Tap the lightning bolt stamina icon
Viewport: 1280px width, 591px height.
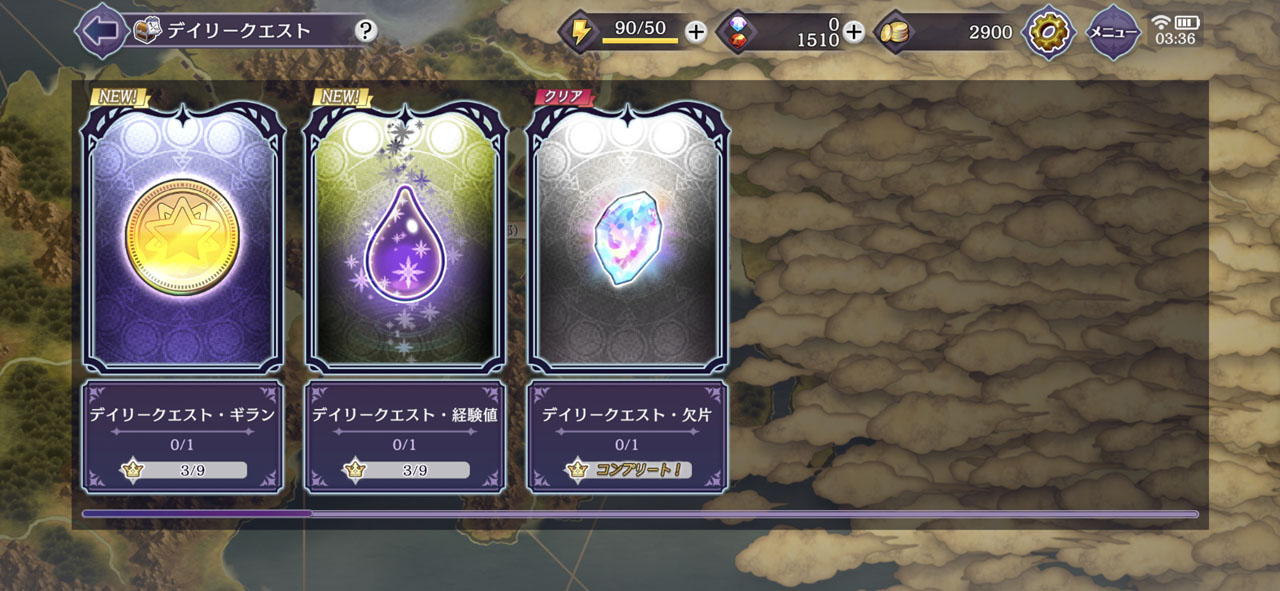[580, 31]
